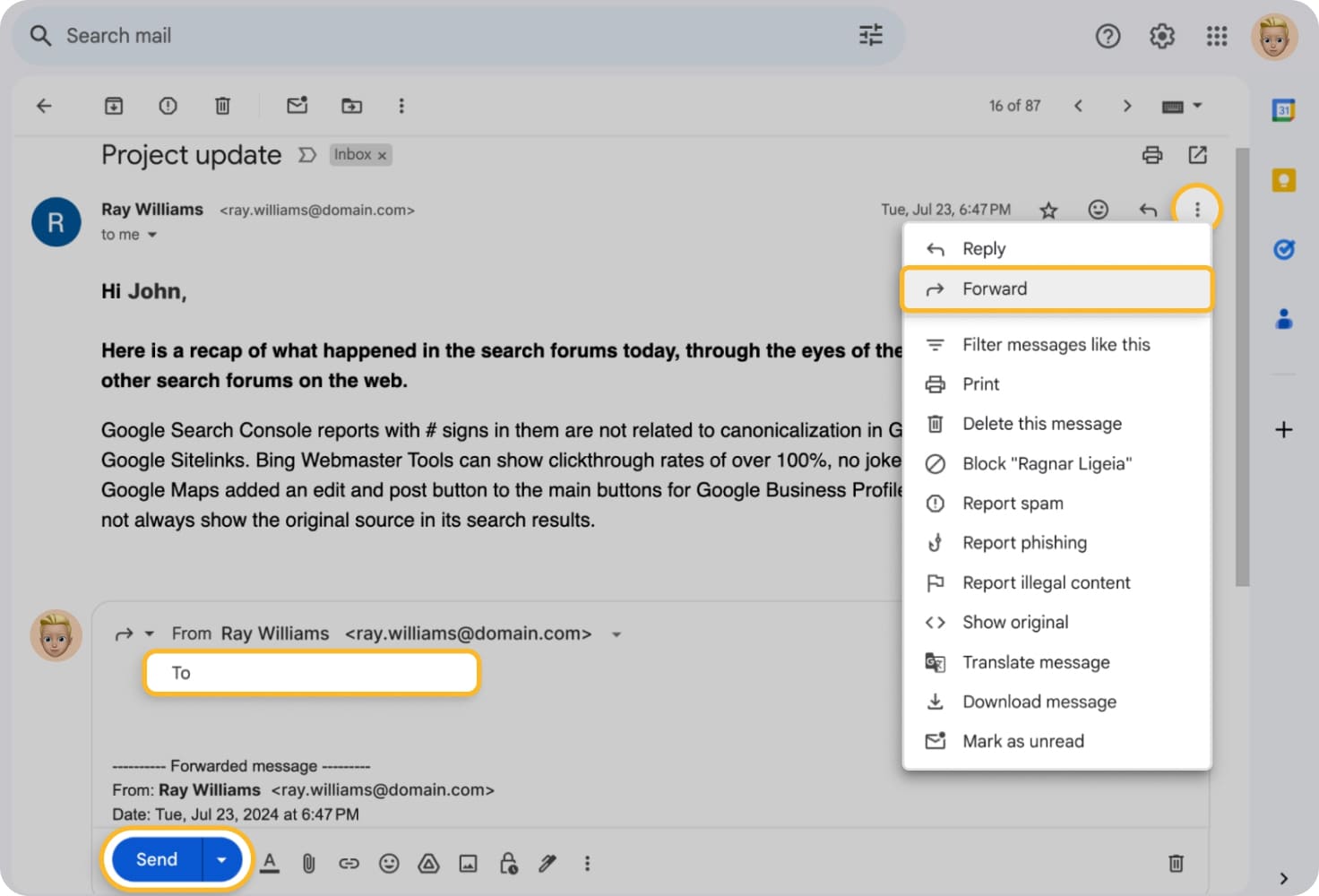Remove the Inbox label
The image size is (1319, 896).
point(382,155)
